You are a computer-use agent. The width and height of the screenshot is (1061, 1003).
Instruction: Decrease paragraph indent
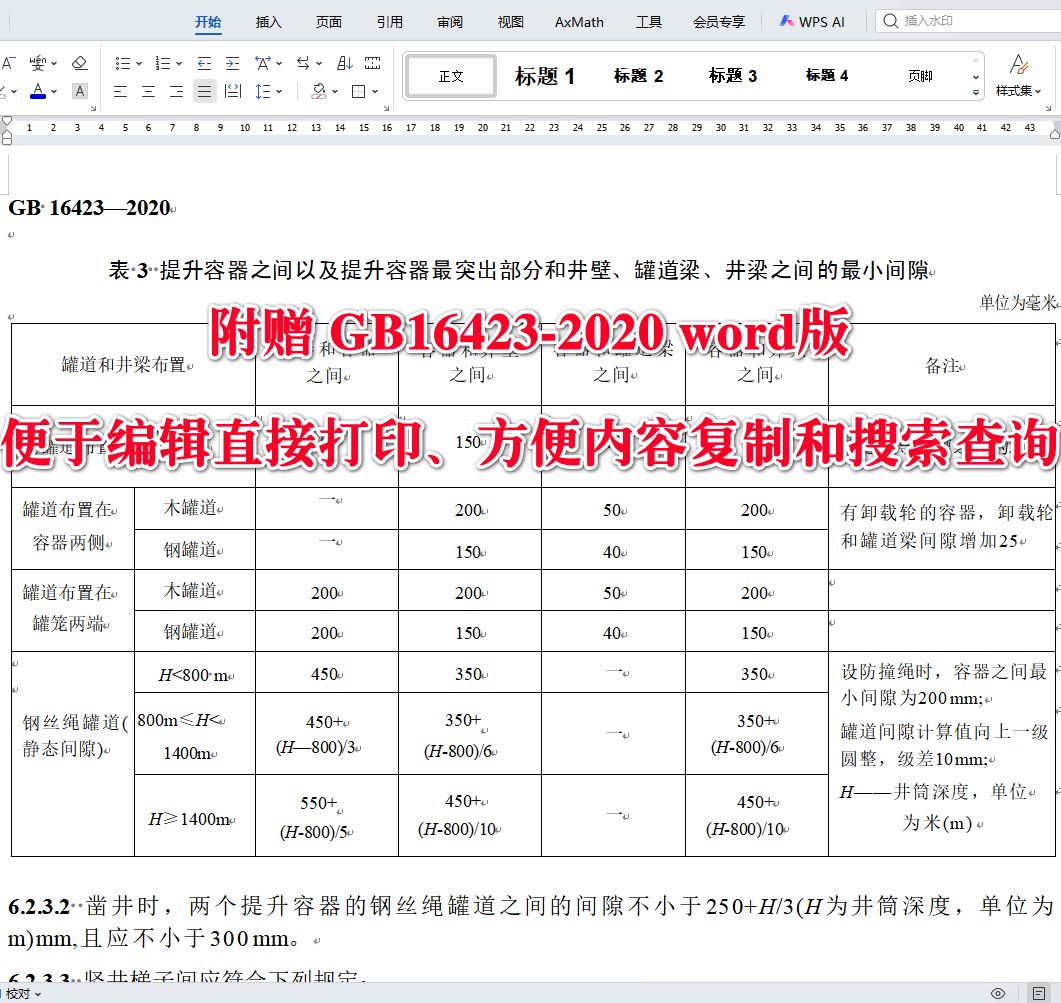click(x=203, y=62)
